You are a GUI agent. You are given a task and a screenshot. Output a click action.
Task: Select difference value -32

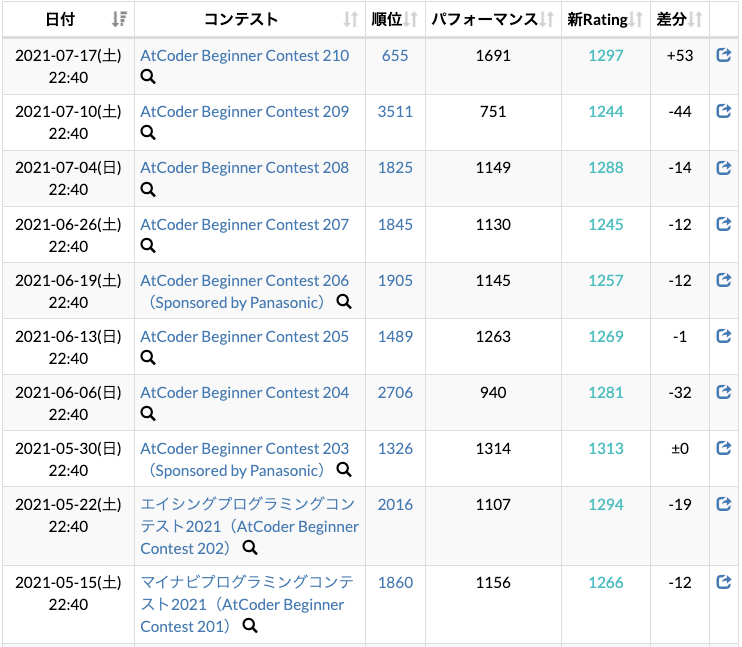point(680,393)
